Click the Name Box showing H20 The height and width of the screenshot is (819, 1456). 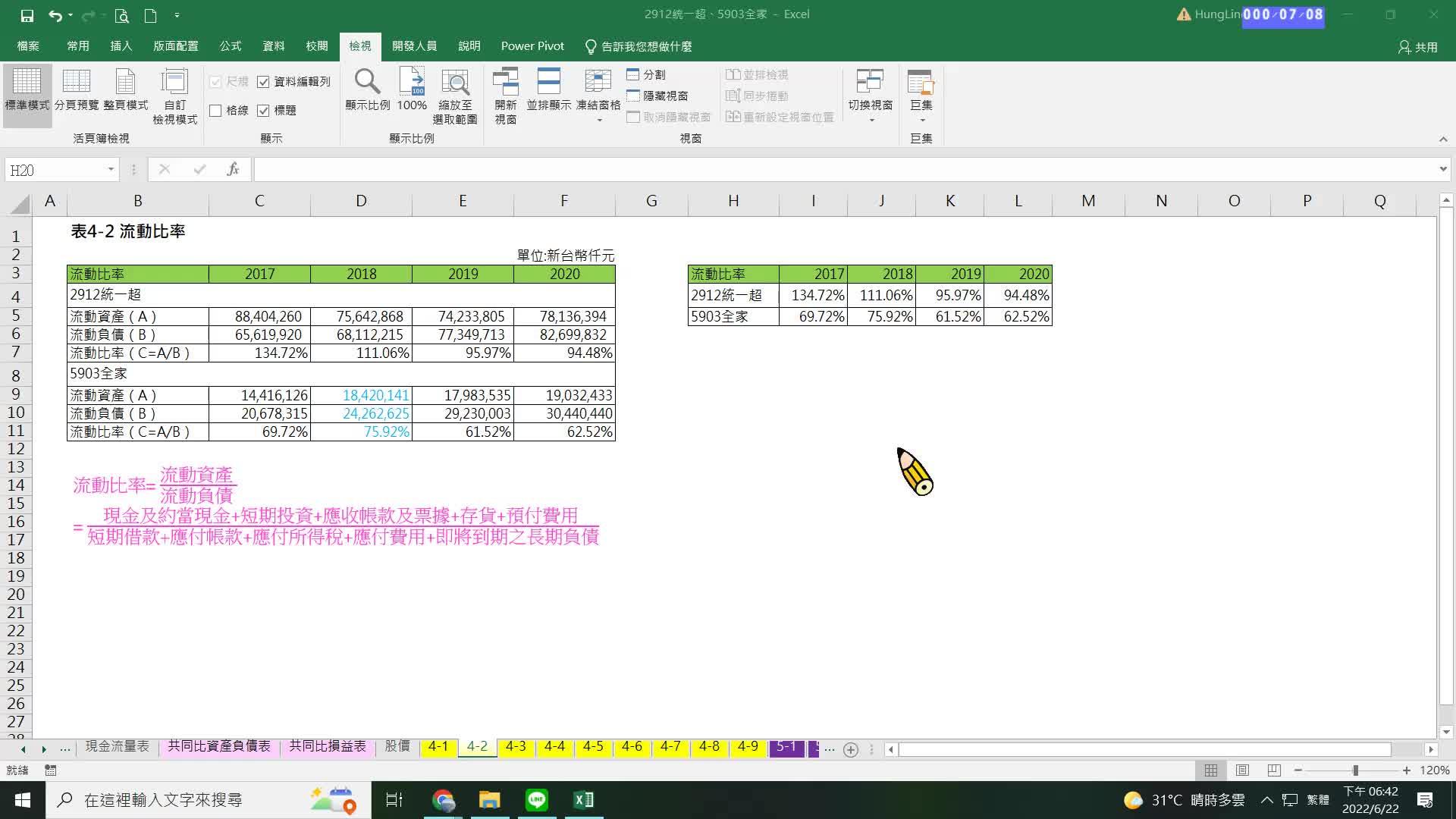click(x=55, y=170)
